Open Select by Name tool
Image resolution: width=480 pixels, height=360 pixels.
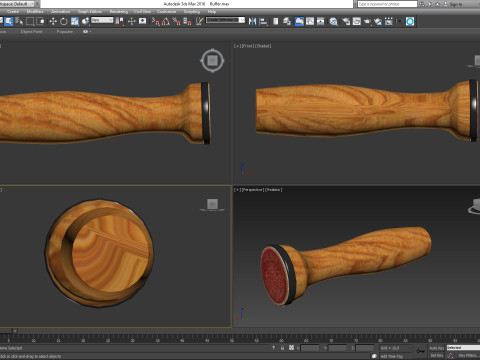19,21
